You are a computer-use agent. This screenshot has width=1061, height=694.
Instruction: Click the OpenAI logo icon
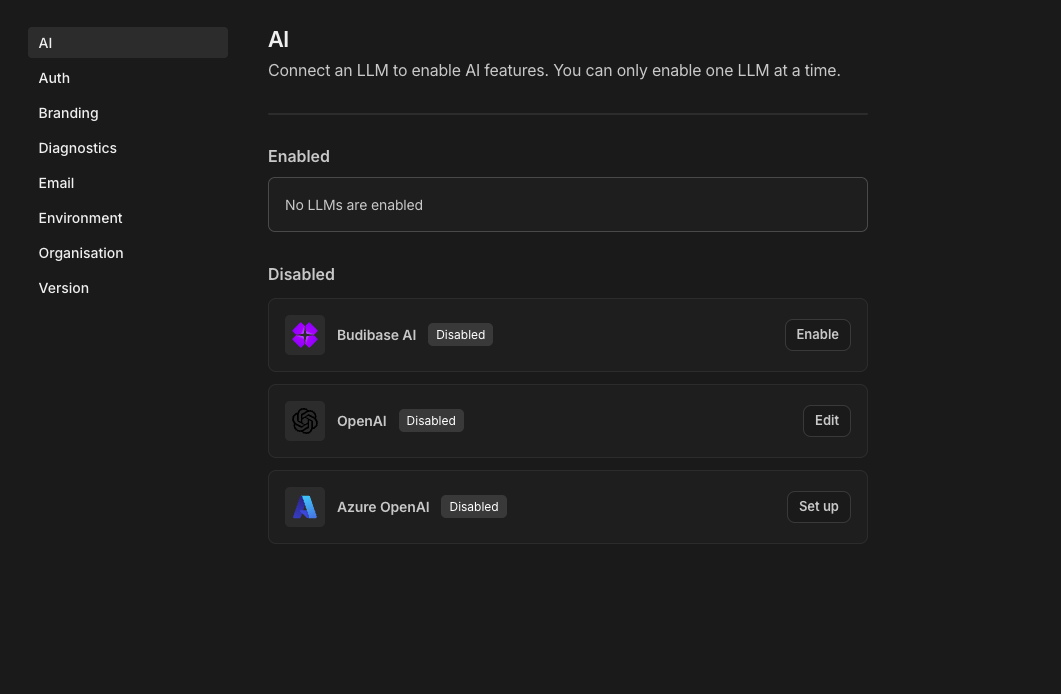tap(304, 421)
